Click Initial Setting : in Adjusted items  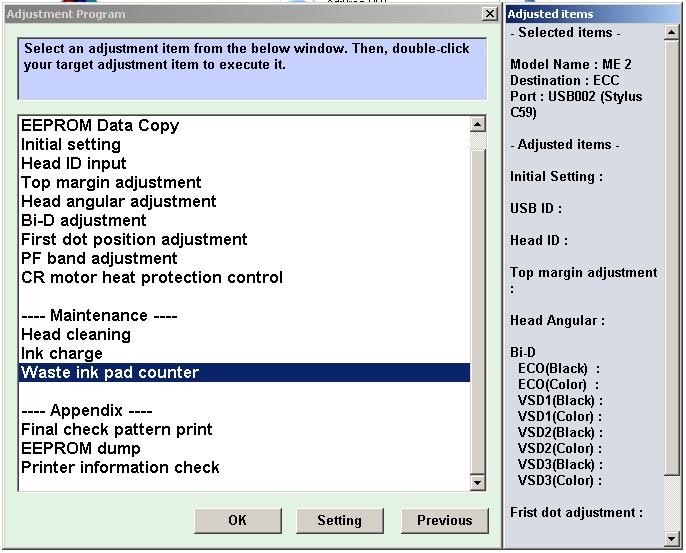click(x=556, y=177)
